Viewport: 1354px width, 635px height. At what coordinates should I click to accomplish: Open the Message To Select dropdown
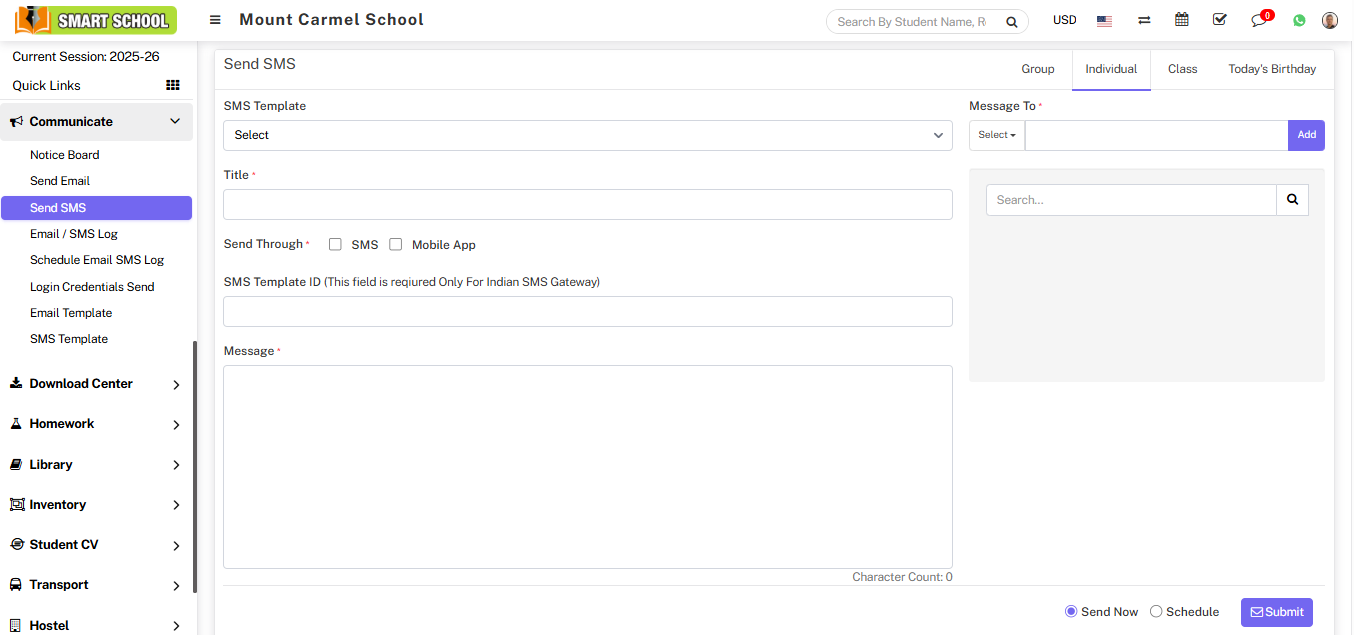pos(996,135)
